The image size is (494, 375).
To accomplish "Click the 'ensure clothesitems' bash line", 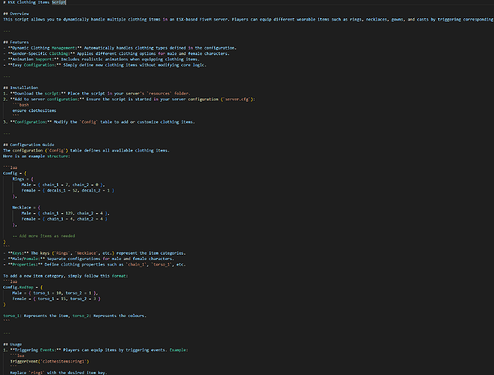I will (x=34, y=111).
